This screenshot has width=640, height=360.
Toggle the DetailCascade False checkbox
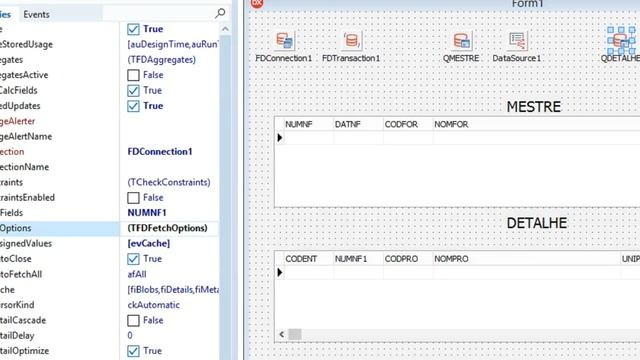pos(133,320)
